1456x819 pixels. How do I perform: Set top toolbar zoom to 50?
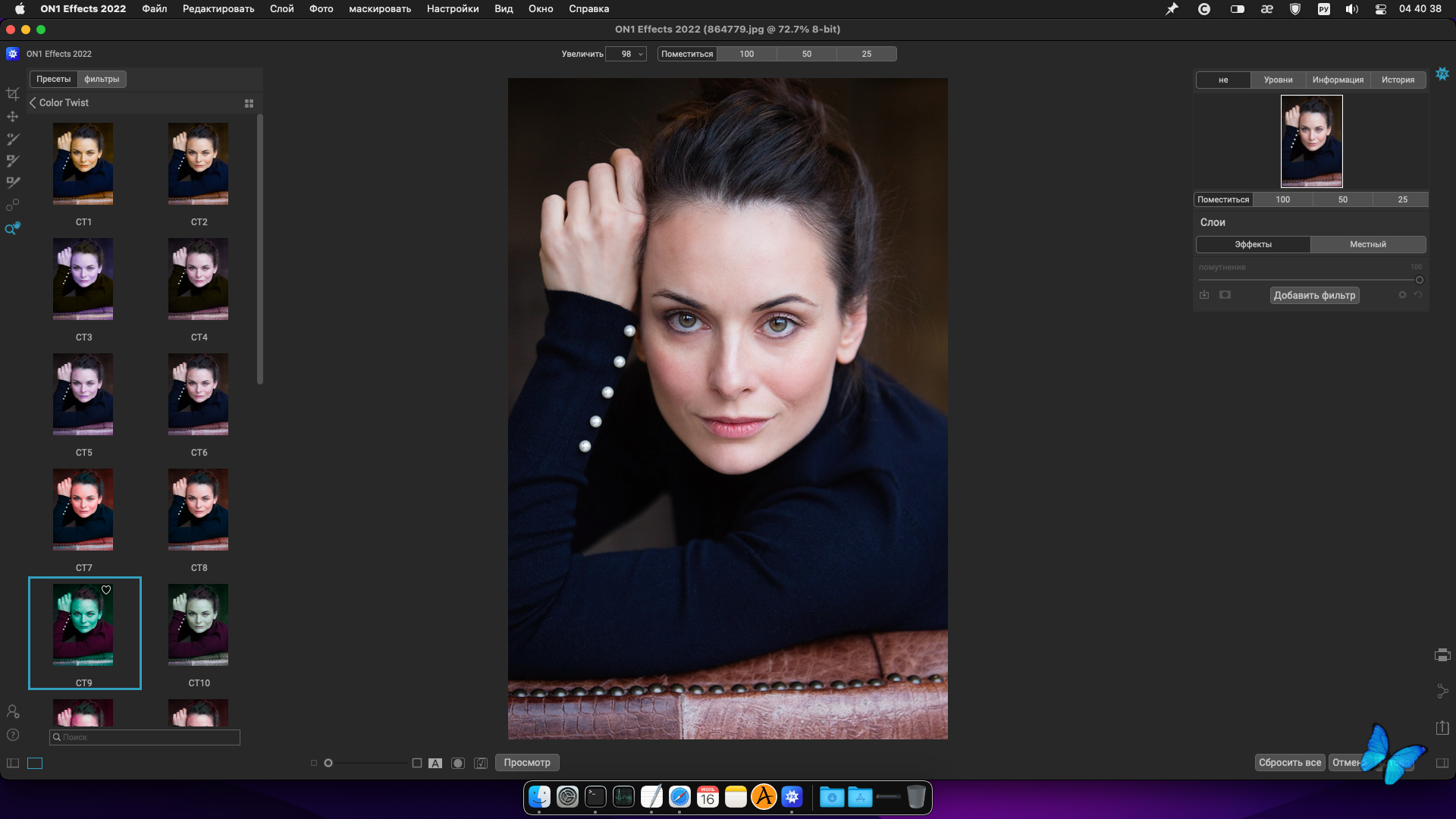[x=807, y=54]
